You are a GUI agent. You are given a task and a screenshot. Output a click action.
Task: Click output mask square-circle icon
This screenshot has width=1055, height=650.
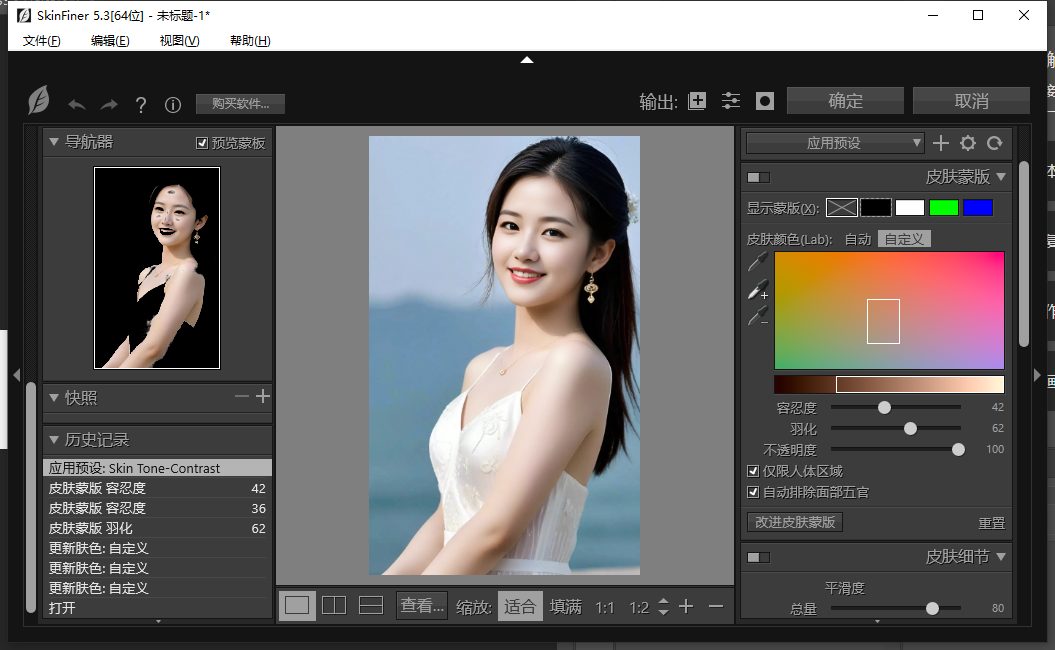tap(765, 101)
